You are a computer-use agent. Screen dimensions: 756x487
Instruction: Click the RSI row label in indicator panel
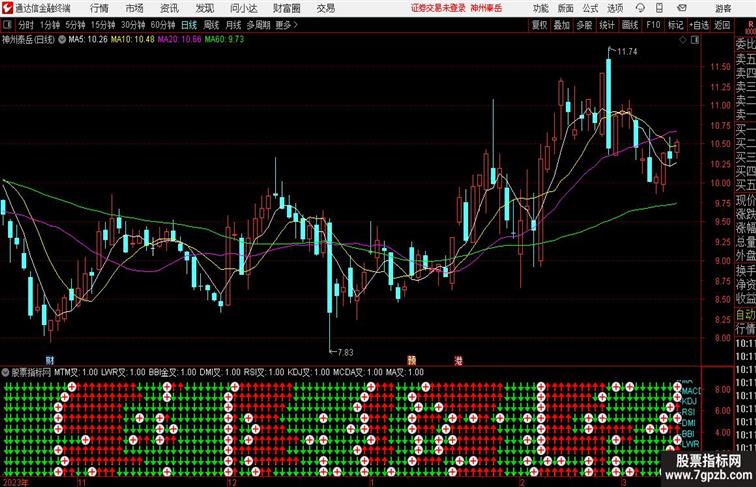click(x=688, y=412)
